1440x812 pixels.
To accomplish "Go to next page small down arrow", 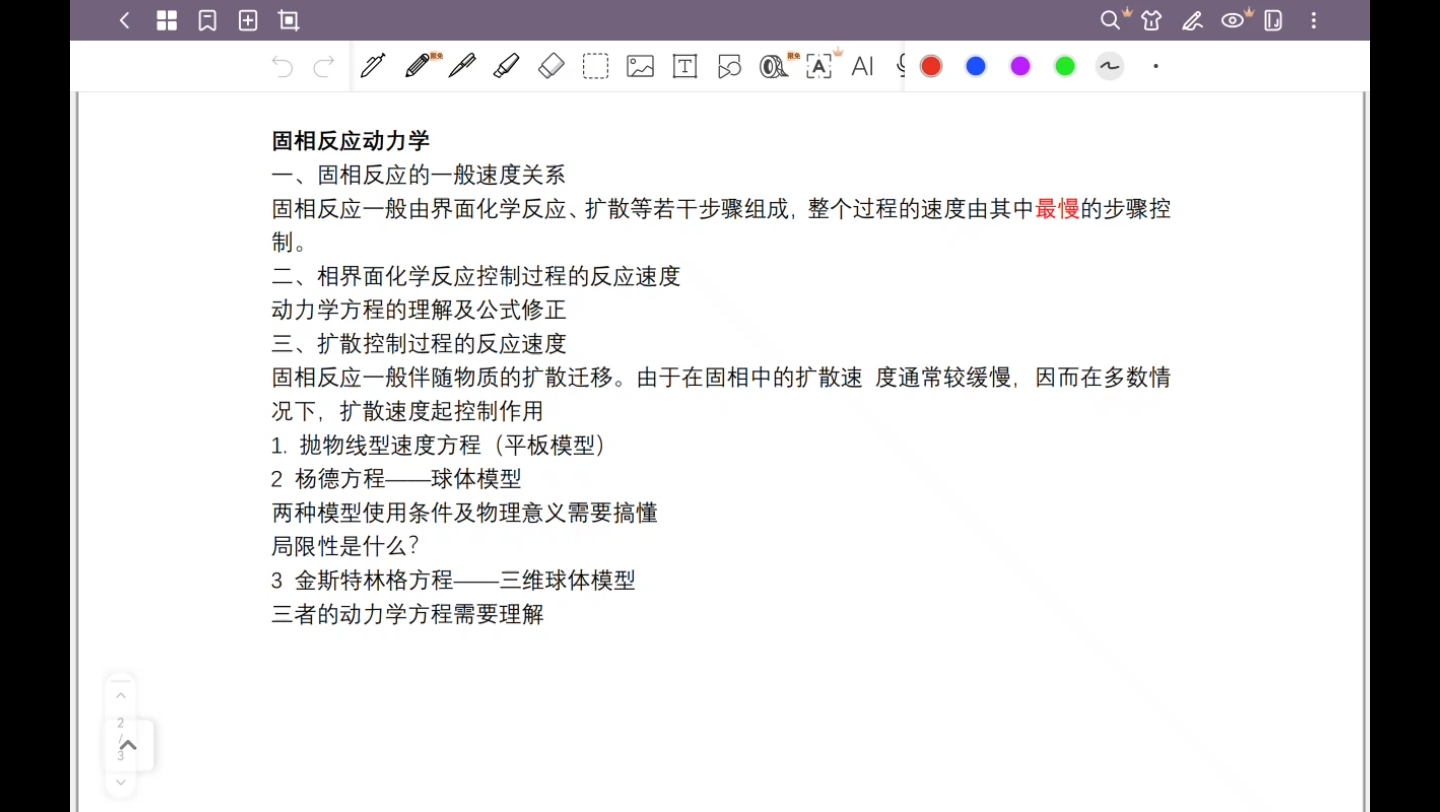I will click(121, 782).
